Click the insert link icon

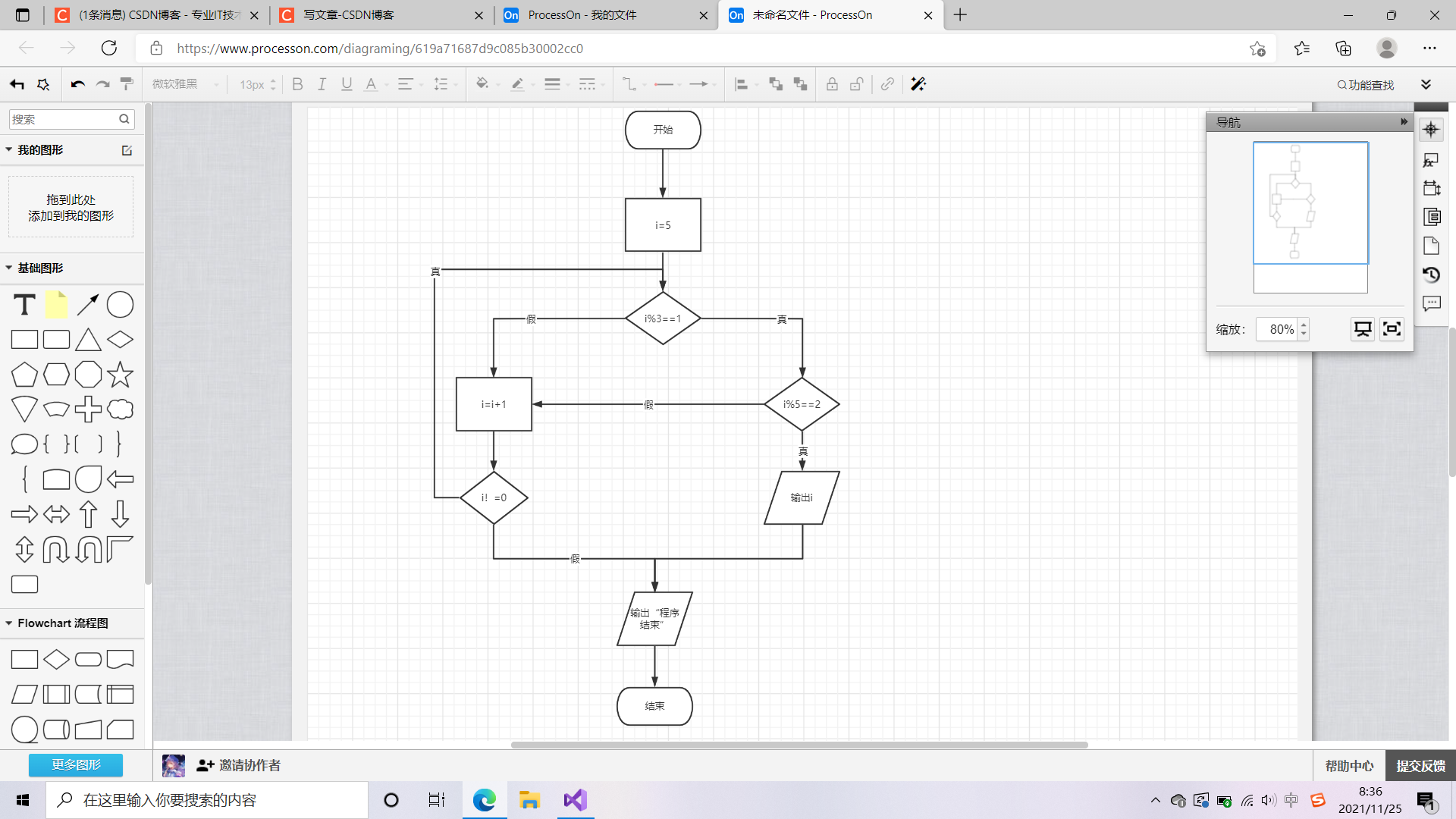tap(887, 84)
